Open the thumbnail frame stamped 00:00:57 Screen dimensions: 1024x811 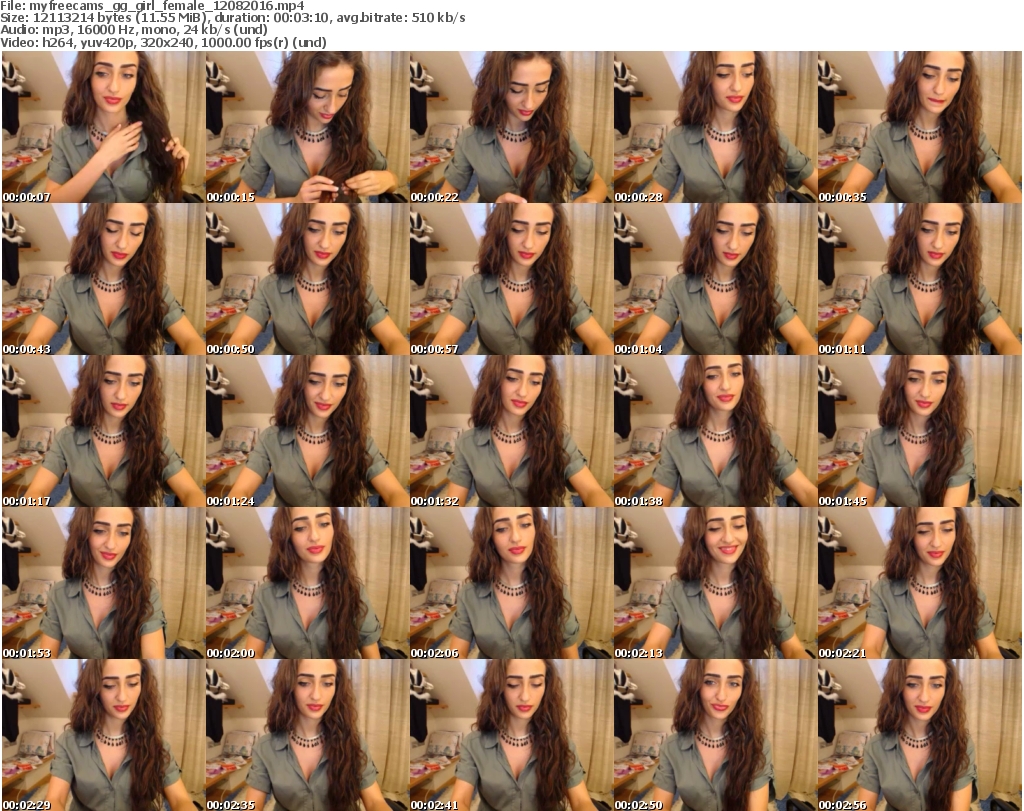[511, 279]
